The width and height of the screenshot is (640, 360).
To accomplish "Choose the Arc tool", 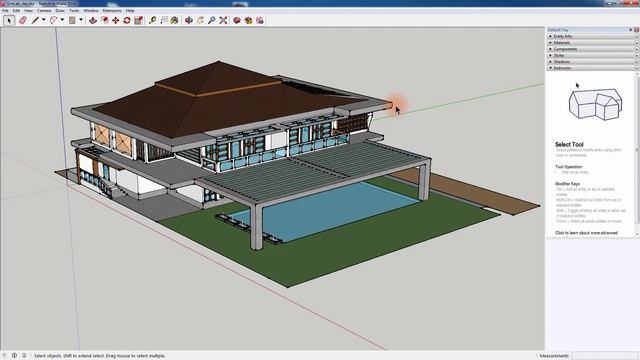I will tap(53, 20).
